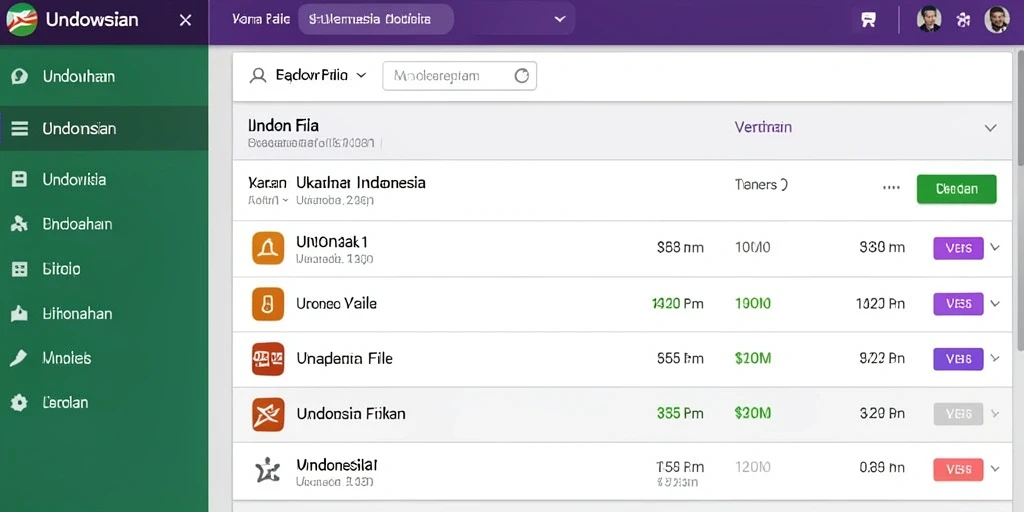
Task: Click the Undonsia Fiikan row name
Action: (351, 413)
